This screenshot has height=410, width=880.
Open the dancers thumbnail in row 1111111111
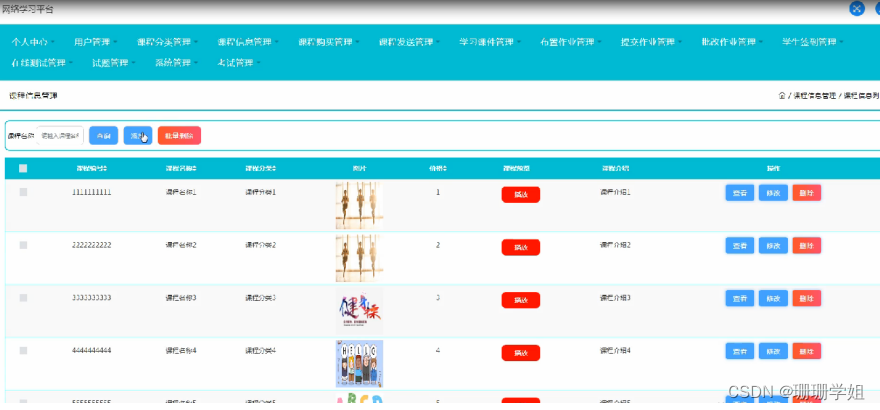click(359, 205)
